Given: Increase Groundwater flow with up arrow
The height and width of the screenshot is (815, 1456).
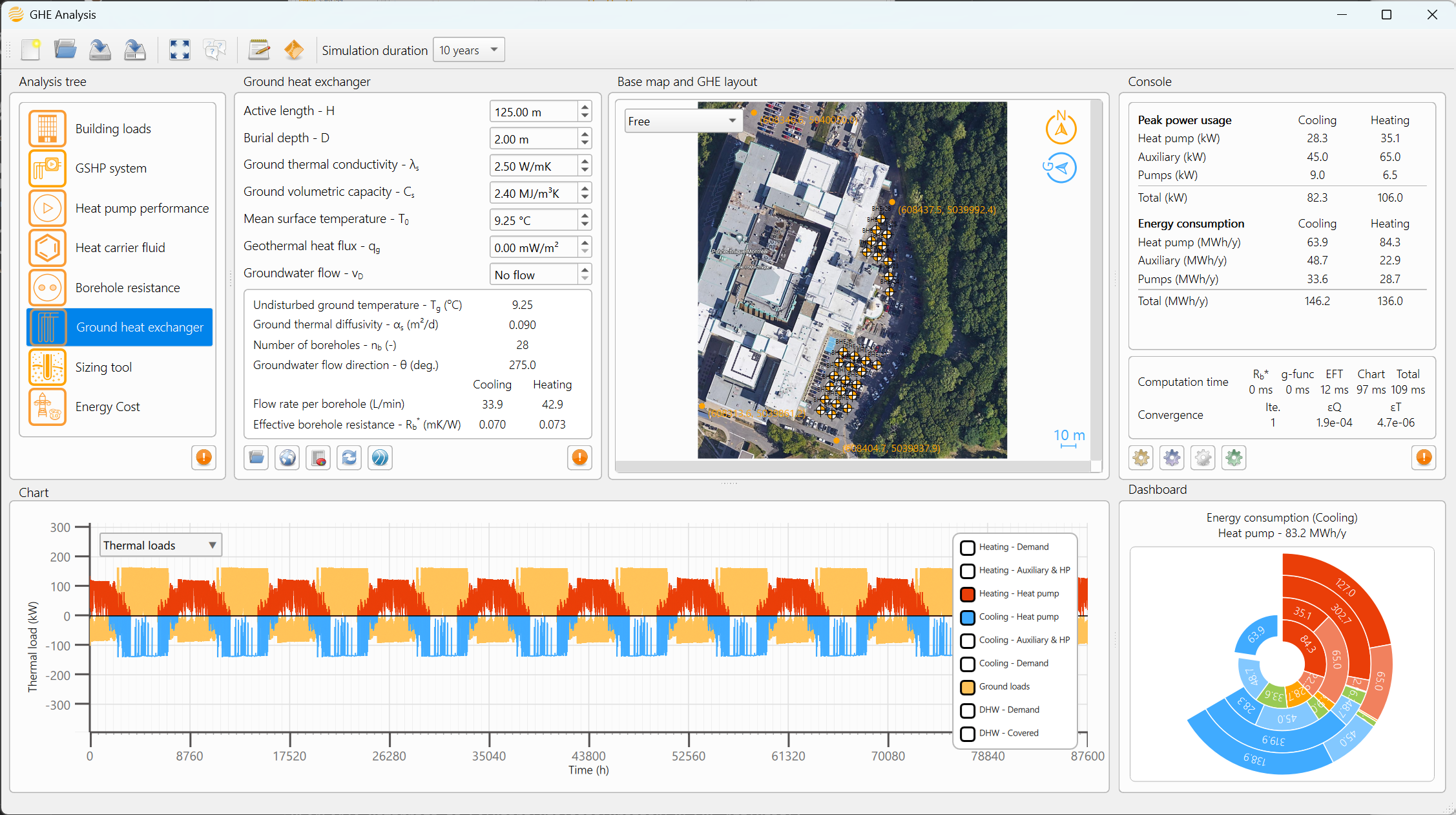Looking at the screenshot, I should pyautogui.click(x=585, y=270).
